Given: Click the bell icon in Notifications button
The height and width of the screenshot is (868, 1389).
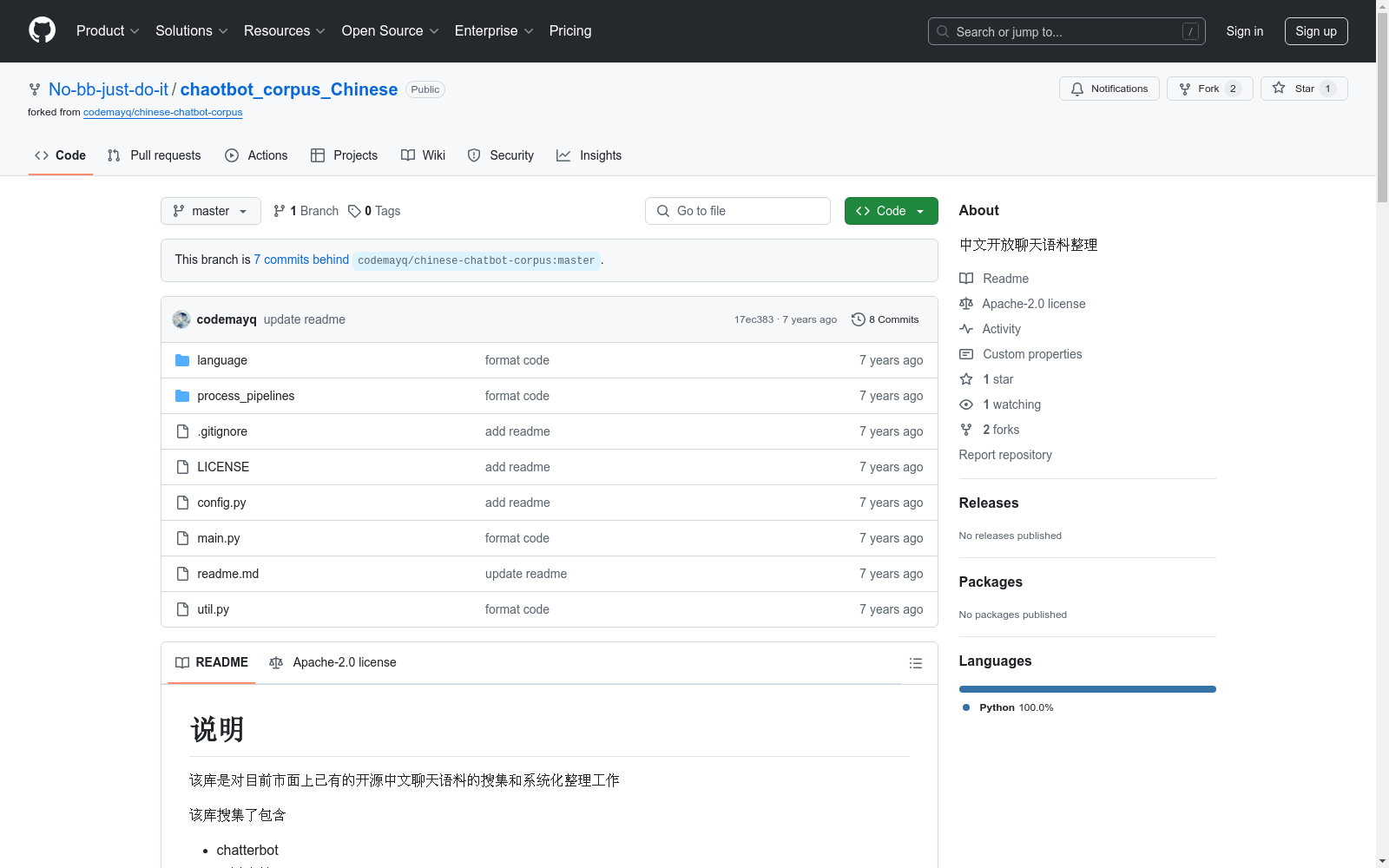Looking at the screenshot, I should (1077, 89).
